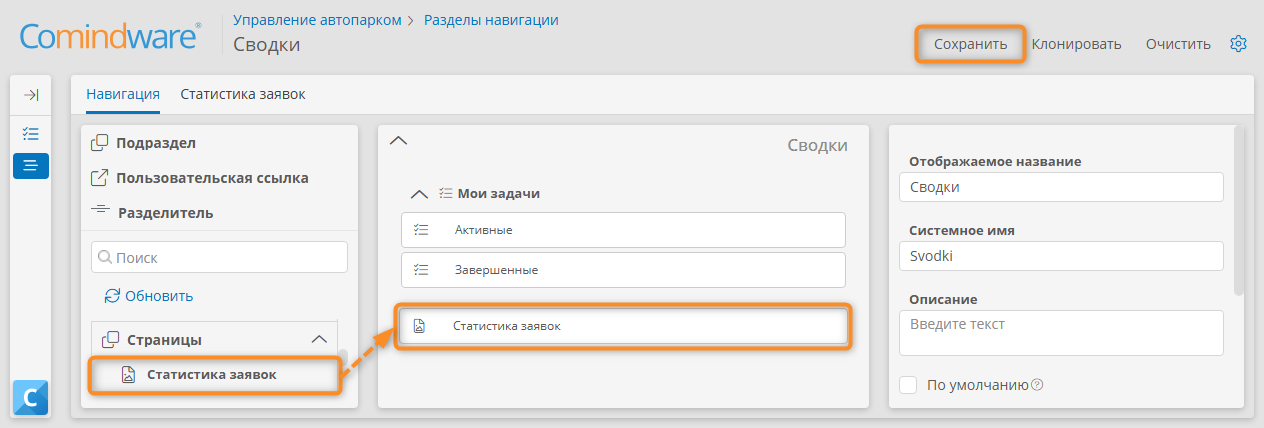Select the Навигация tab

[123, 94]
